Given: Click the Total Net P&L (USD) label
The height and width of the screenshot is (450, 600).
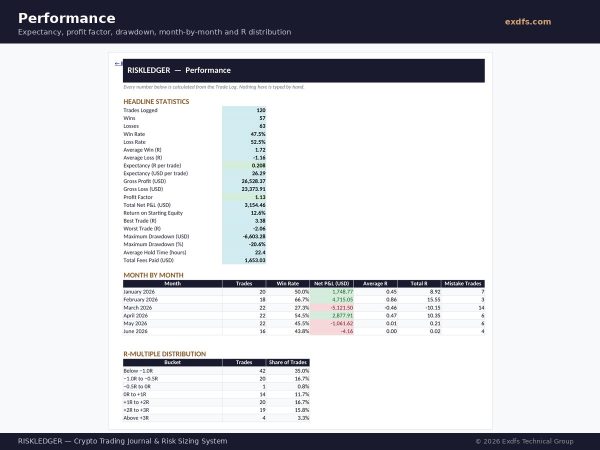Looking at the screenshot, I should pyautogui.click(x=147, y=205).
